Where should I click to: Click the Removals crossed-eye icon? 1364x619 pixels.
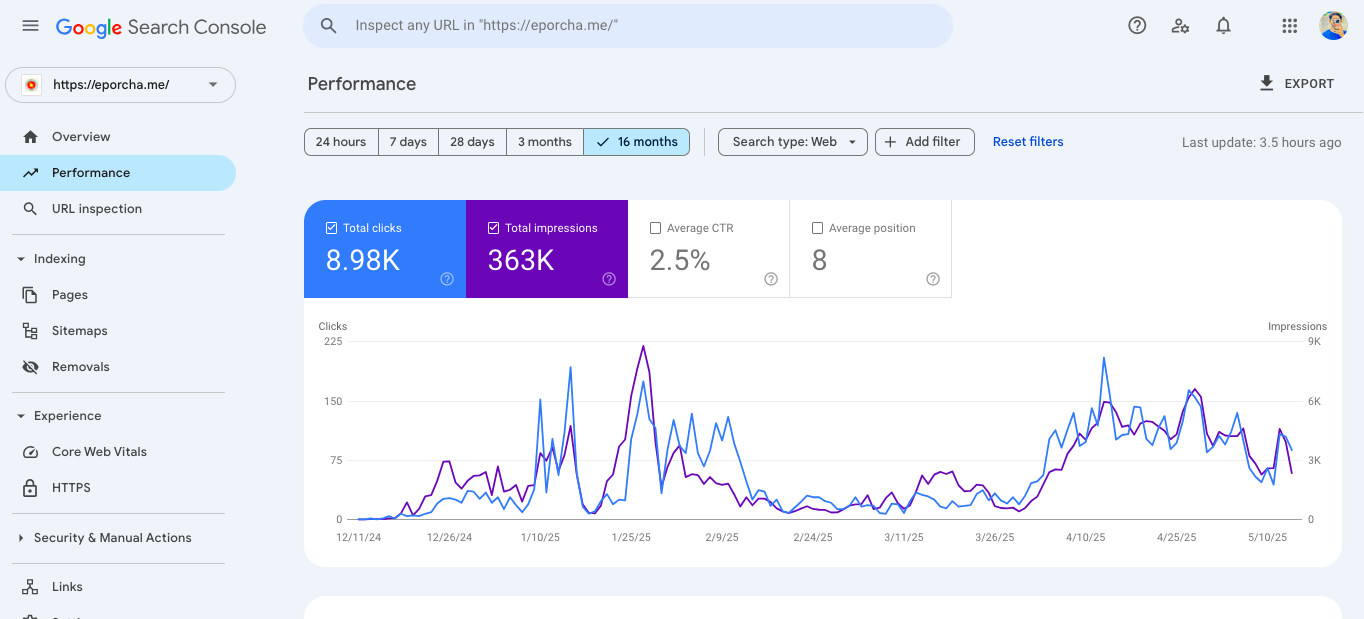click(31, 367)
